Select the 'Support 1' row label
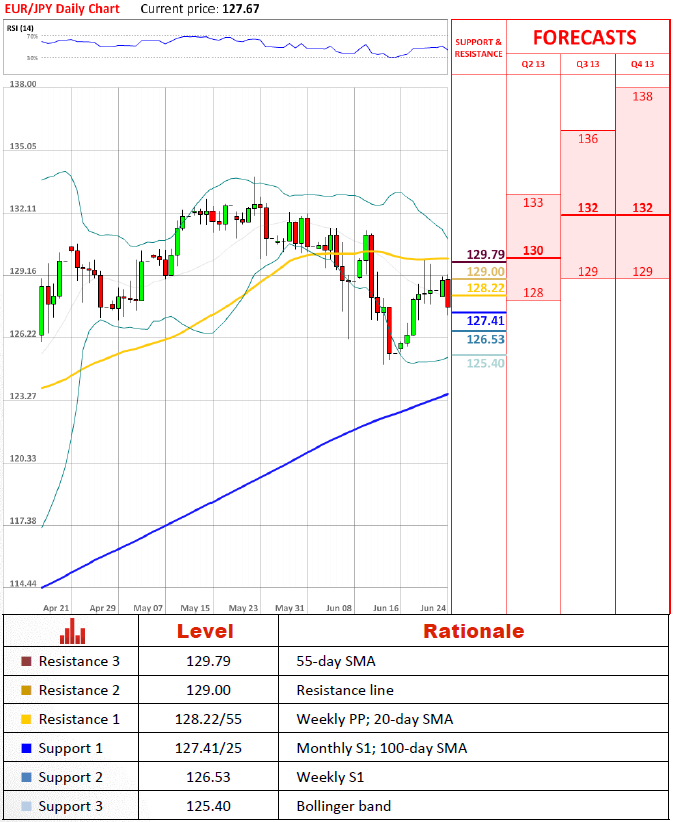676x822 pixels. (71, 749)
